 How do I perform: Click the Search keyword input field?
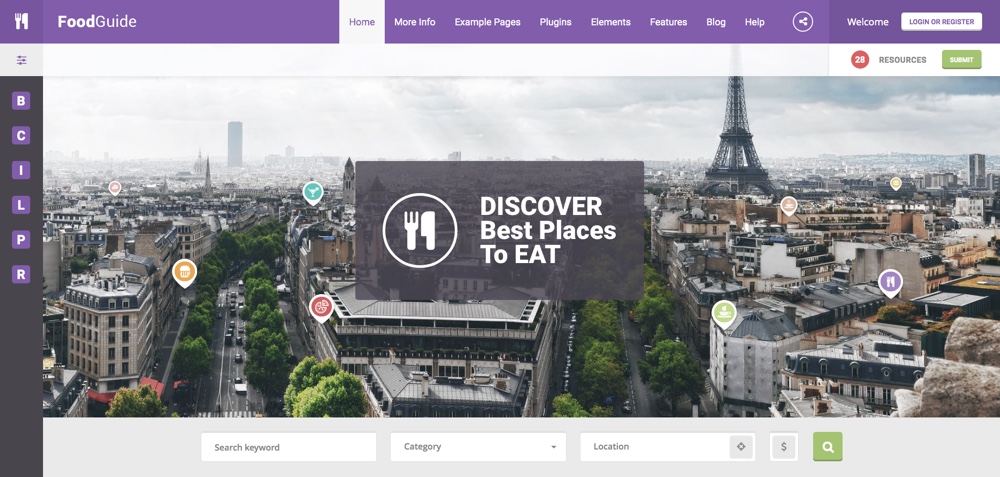(x=288, y=447)
